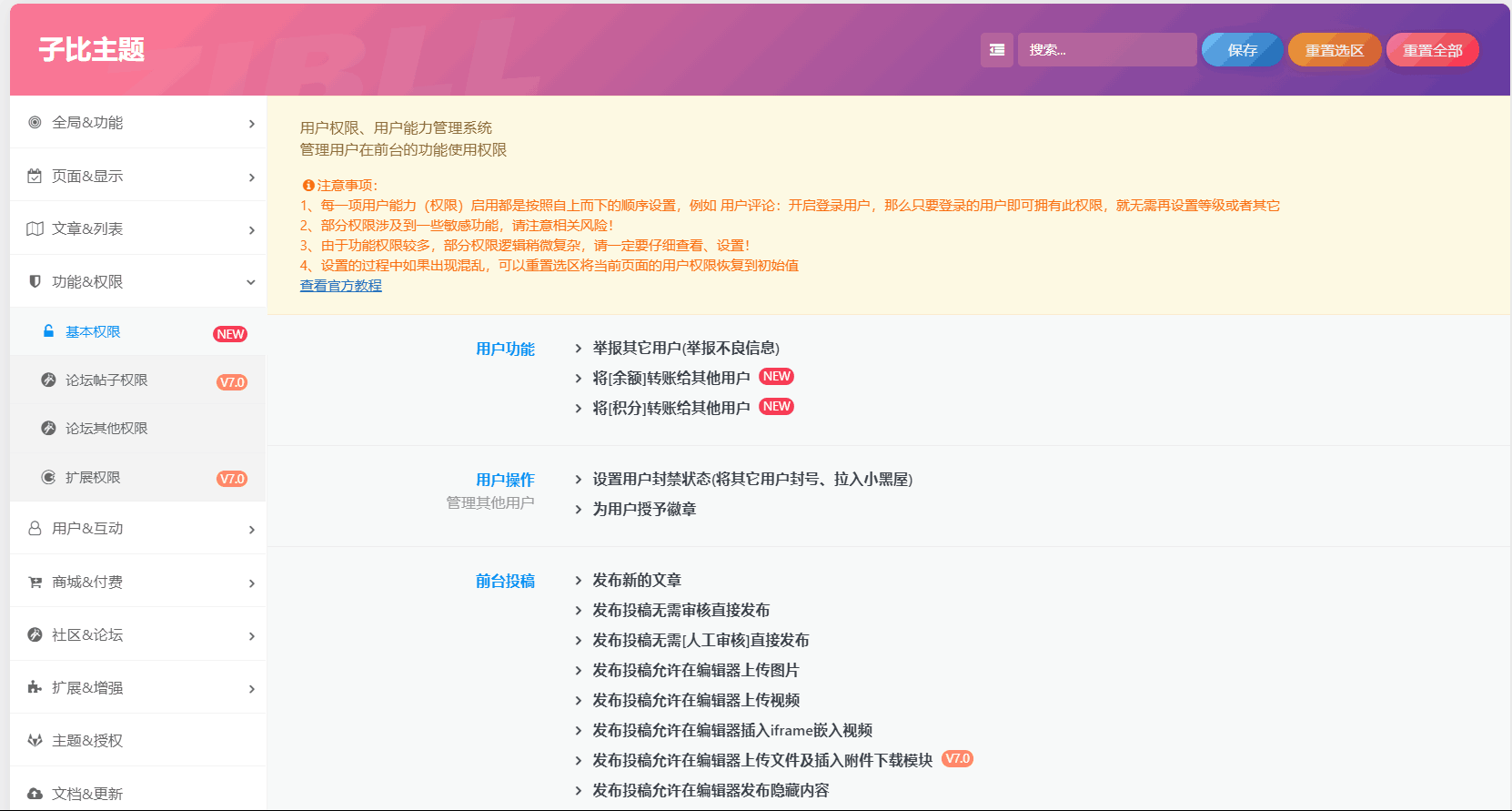Click the 页面&显示 calendar icon
1512x811 pixels.
(x=35, y=176)
